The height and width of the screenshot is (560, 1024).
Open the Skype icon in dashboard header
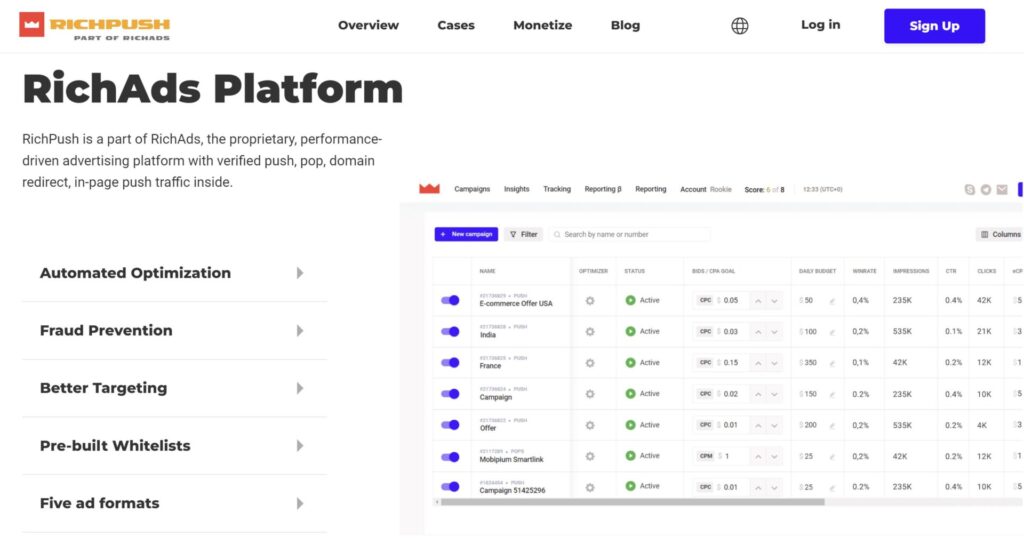click(970, 189)
